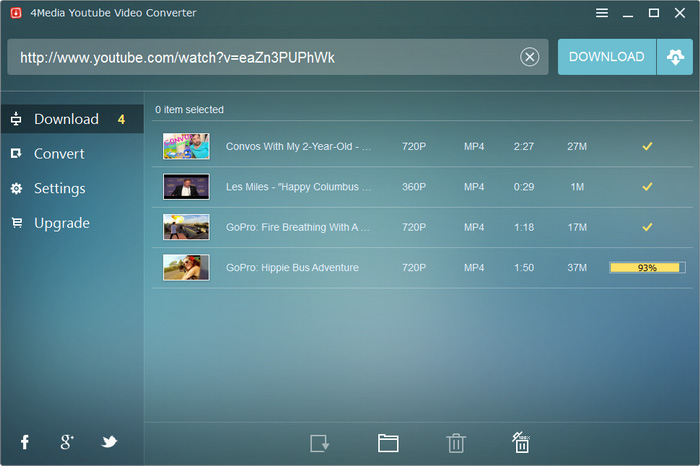Click the 1:50 duration value
This screenshot has height=466, width=700.
pyautogui.click(x=524, y=267)
